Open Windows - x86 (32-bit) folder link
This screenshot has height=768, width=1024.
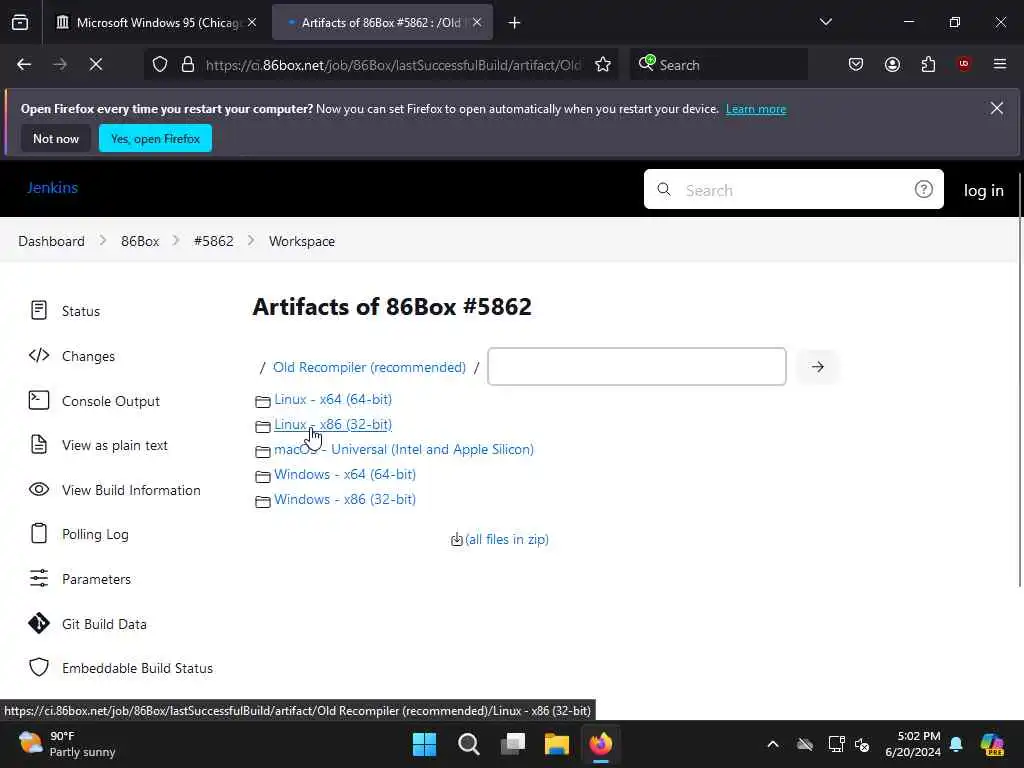345,499
